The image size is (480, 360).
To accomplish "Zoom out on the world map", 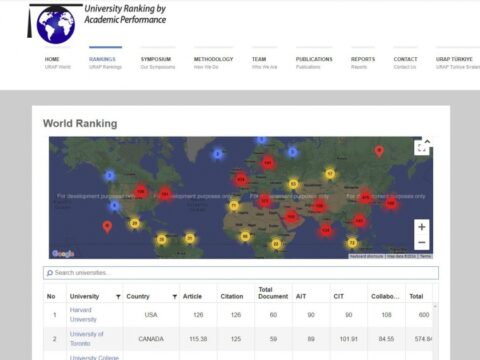I will point(422,242).
